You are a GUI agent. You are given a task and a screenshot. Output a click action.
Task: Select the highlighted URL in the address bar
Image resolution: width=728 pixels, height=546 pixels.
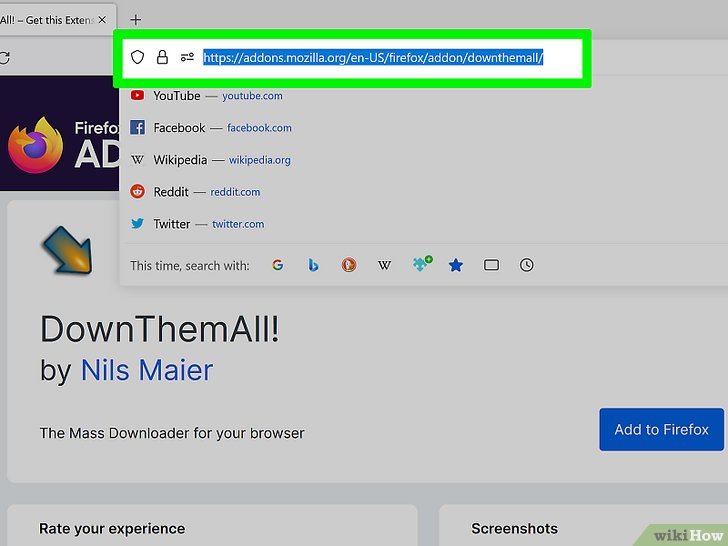click(373, 58)
